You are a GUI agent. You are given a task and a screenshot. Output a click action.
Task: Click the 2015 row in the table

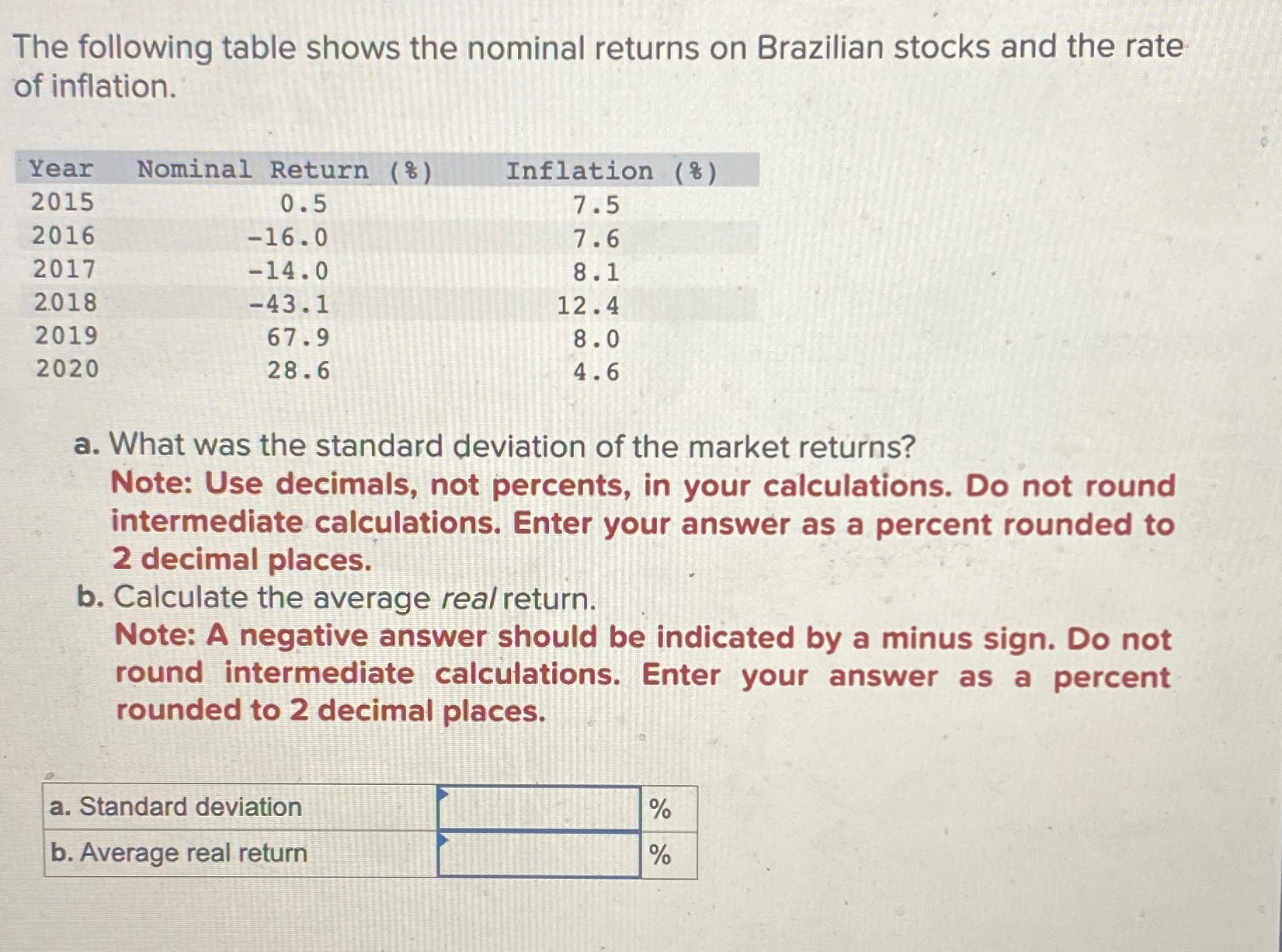pyautogui.click(x=64, y=203)
